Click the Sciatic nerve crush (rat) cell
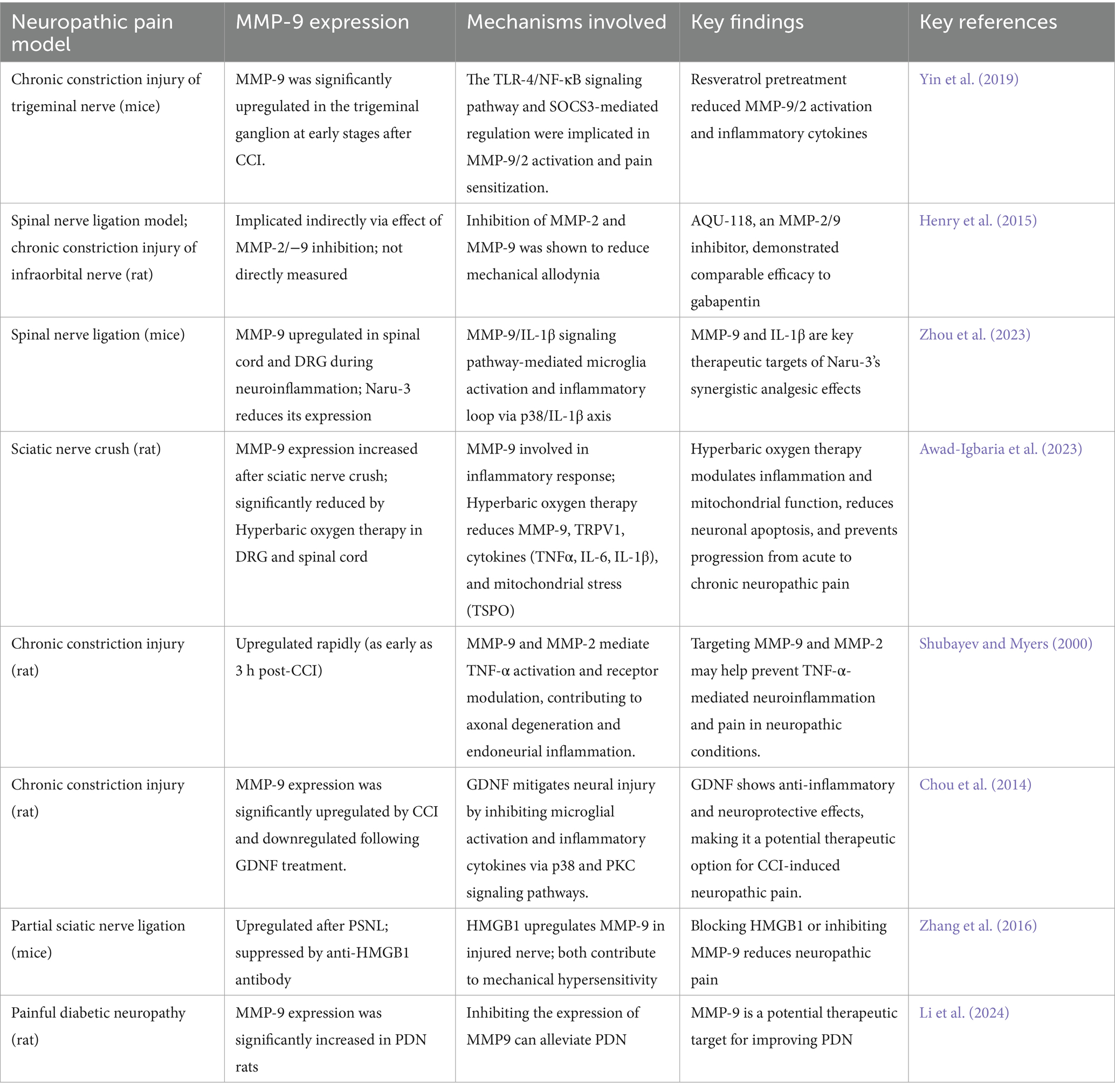 pos(86,449)
